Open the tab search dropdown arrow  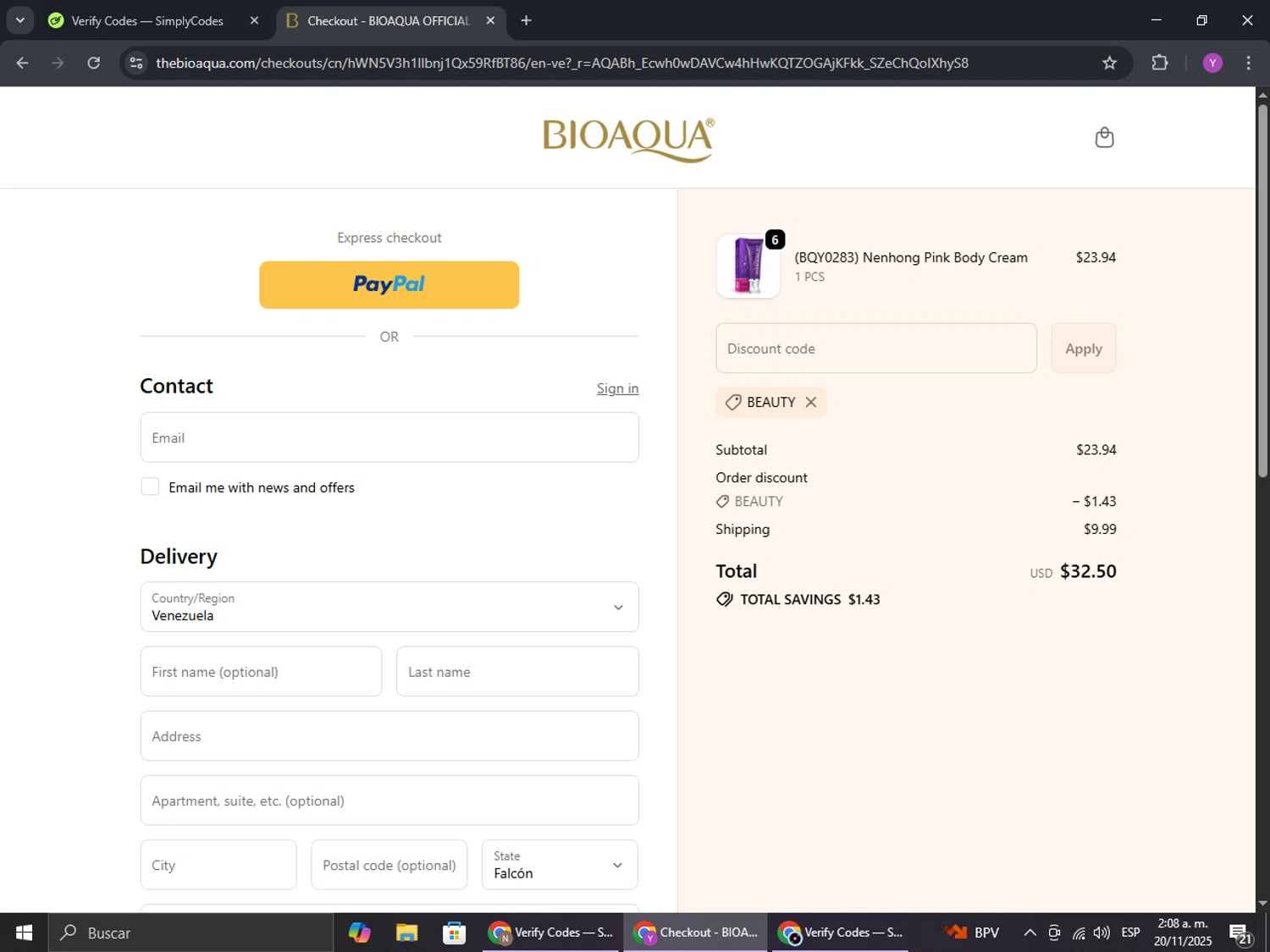coord(19,20)
